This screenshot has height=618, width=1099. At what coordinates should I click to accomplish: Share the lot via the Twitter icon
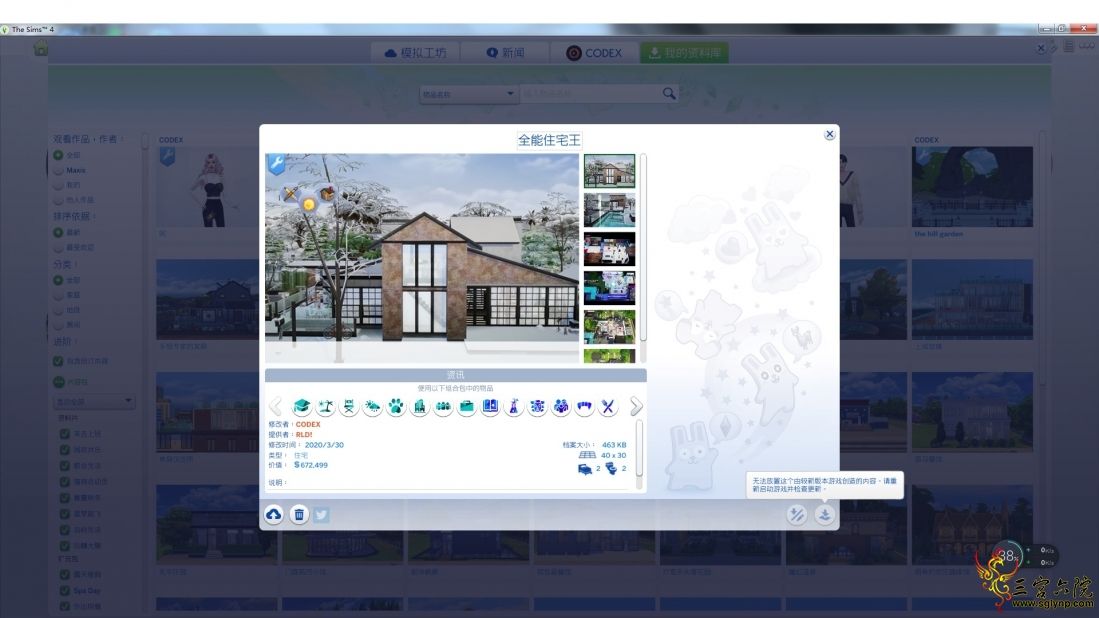pyautogui.click(x=322, y=515)
